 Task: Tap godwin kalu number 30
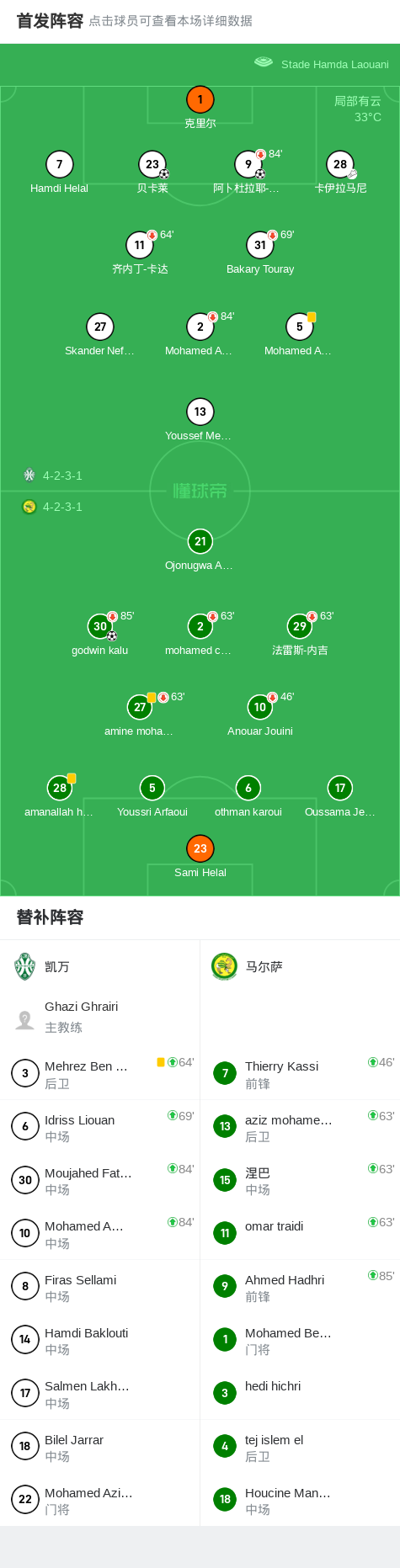click(100, 626)
